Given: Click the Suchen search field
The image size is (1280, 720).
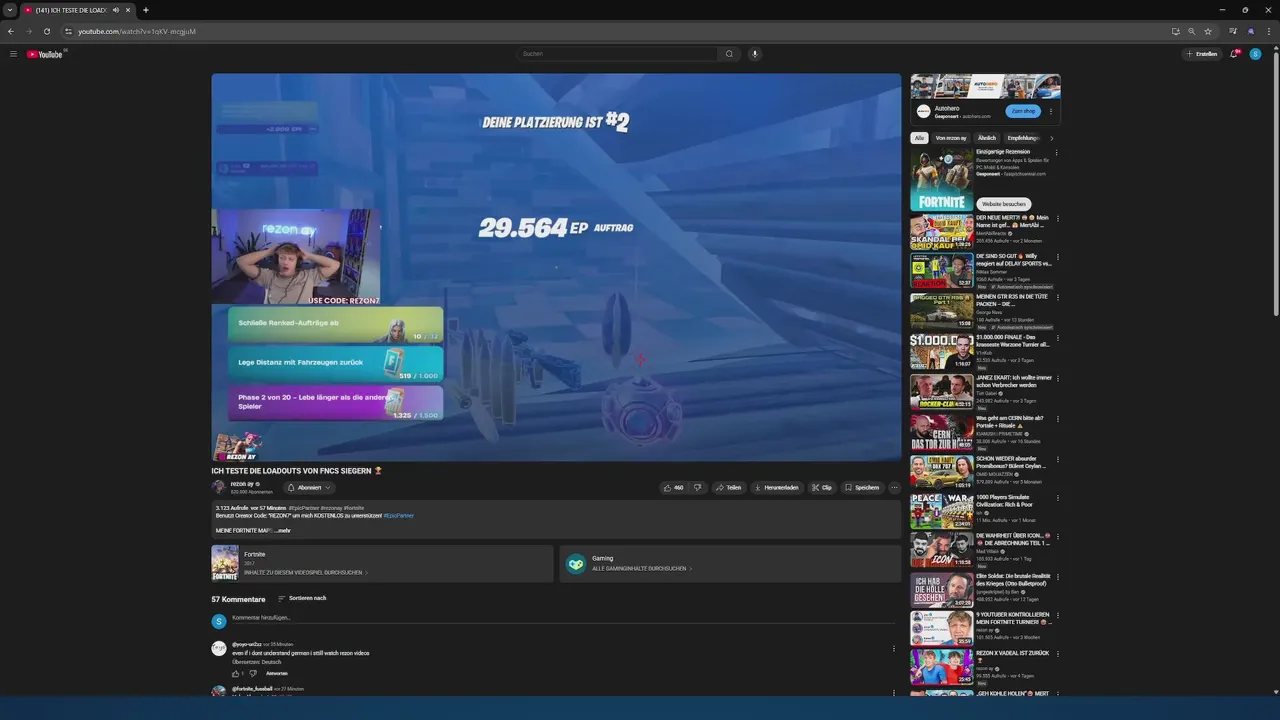Looking at the screenshot, I should pos(618,54).
